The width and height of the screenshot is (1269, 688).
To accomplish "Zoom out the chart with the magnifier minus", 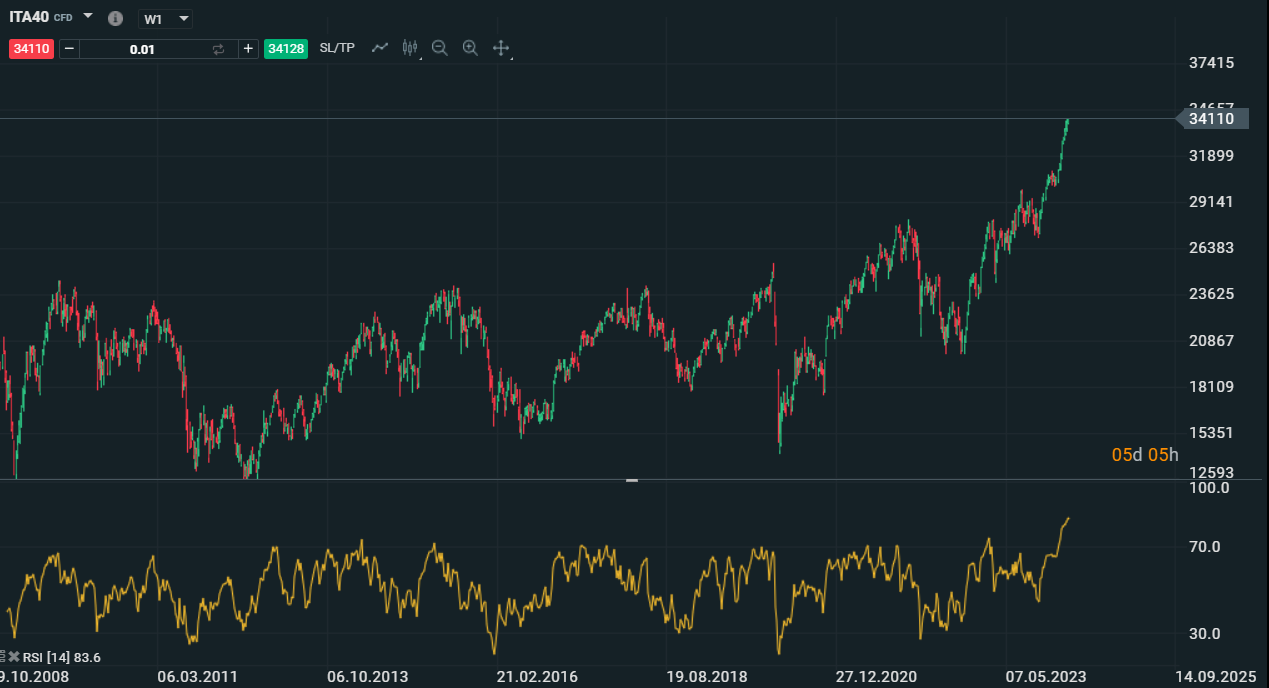I will [439, 48].
